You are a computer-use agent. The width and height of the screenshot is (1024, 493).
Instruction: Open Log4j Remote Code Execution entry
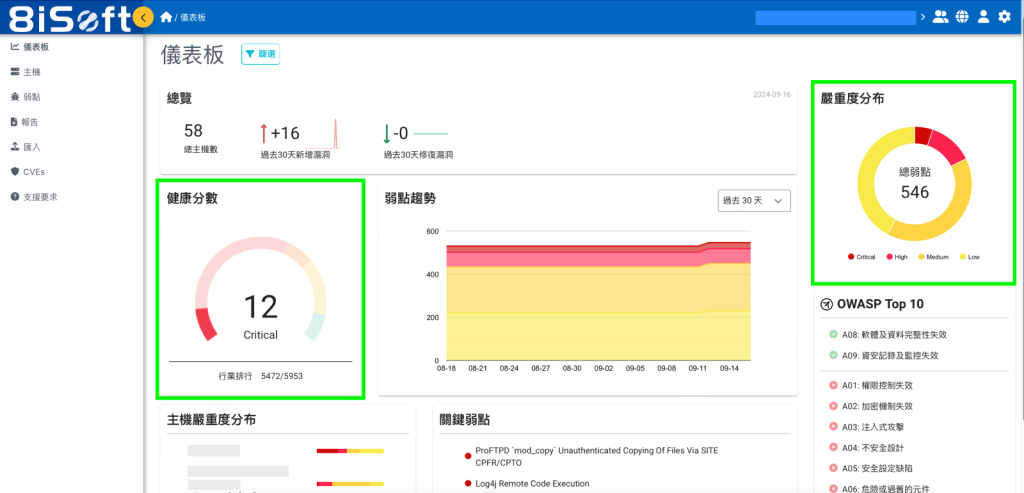(x=532, y=484)
